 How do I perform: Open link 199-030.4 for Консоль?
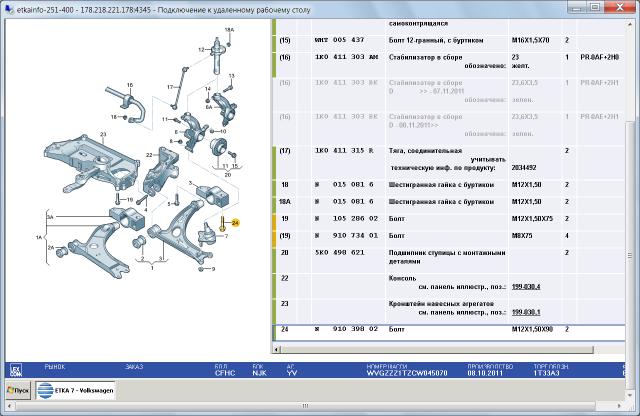point(526,287)
